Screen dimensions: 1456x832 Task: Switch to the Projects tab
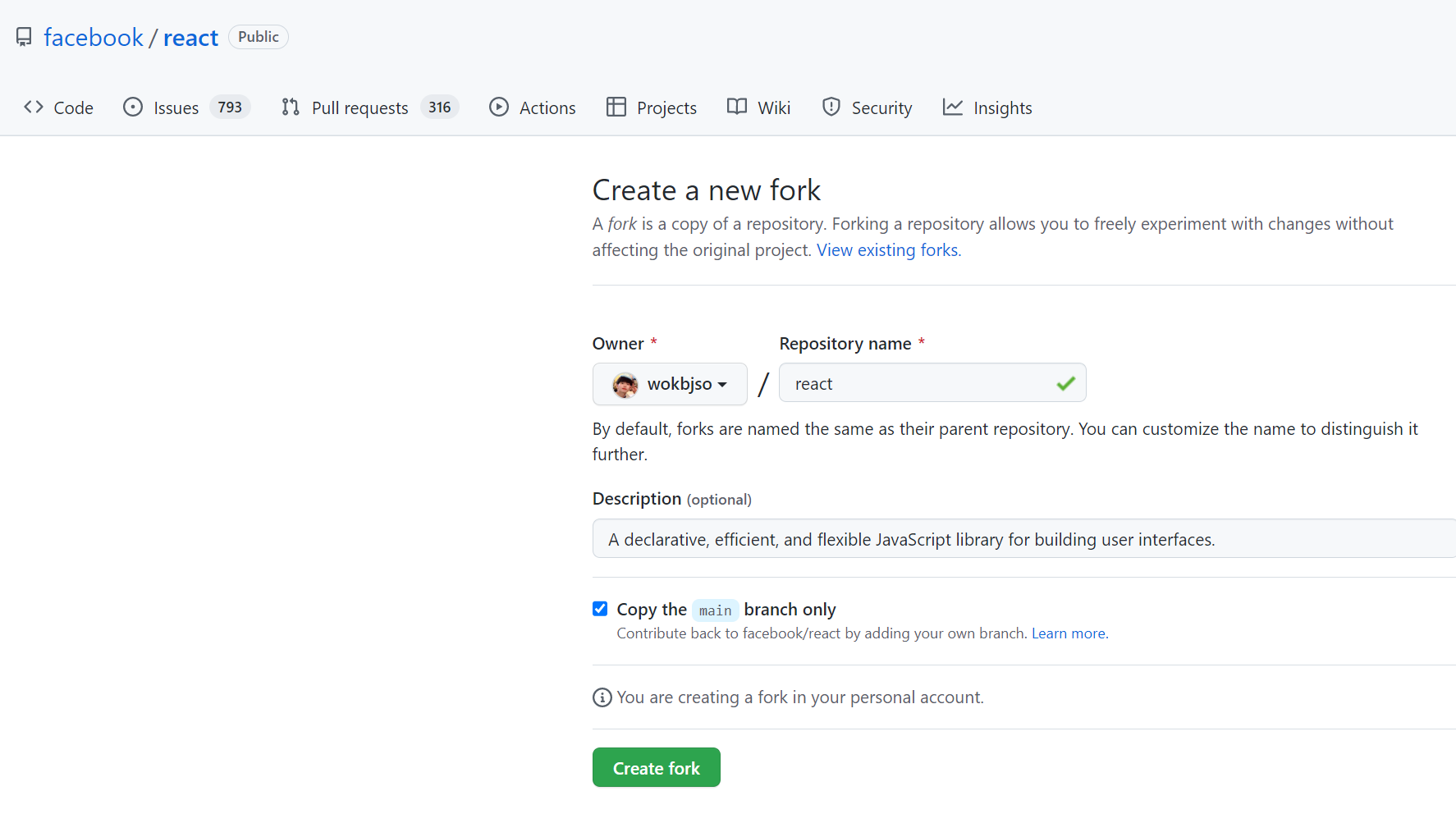point(652,107)
